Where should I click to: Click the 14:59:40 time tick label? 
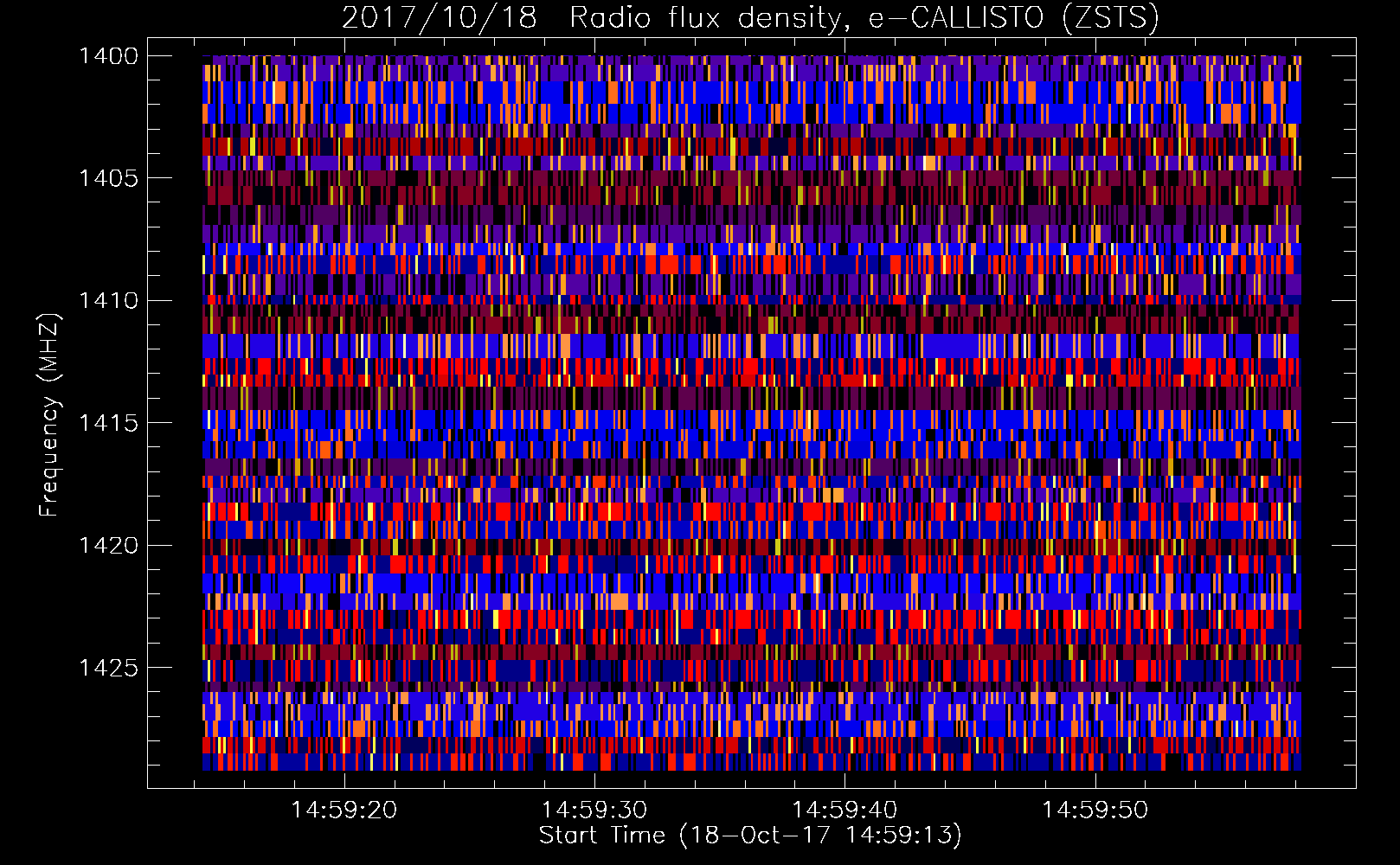pos(844,810)
